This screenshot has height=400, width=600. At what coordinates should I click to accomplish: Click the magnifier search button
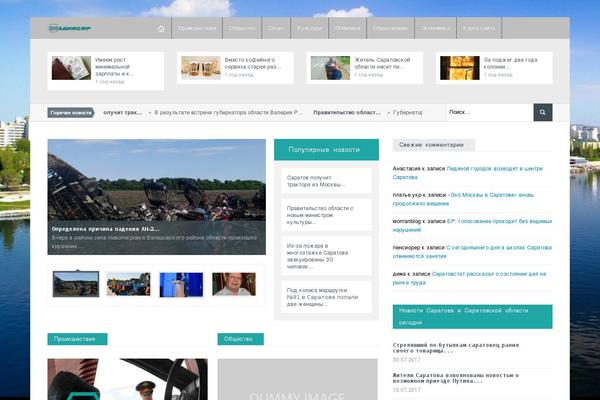point(543,112)
